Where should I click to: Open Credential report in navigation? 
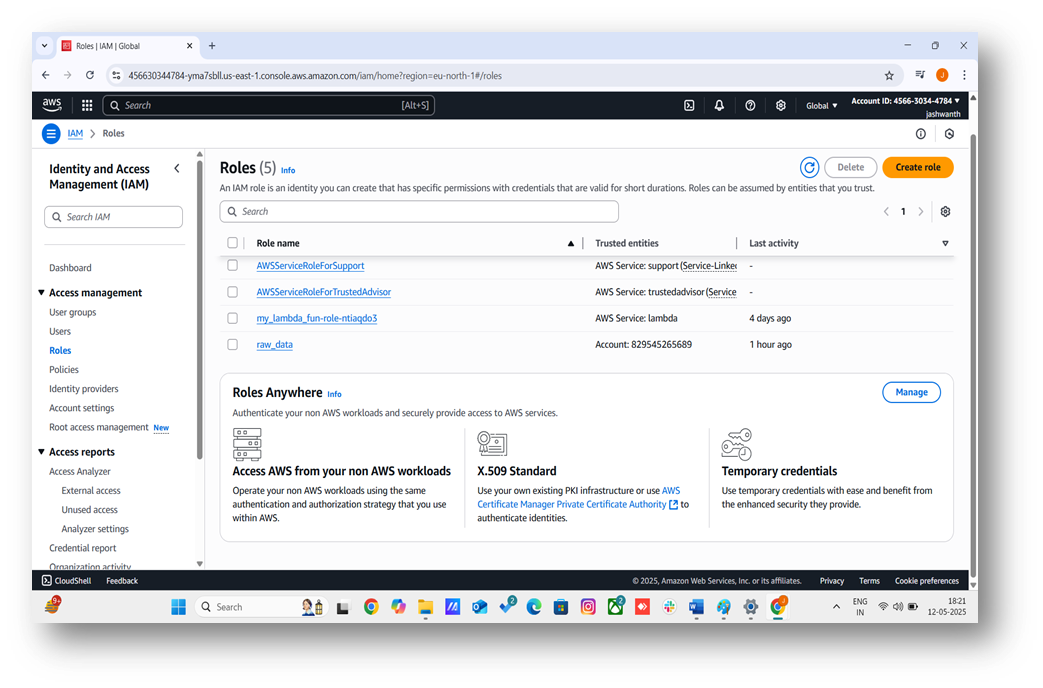pos(82,548)
